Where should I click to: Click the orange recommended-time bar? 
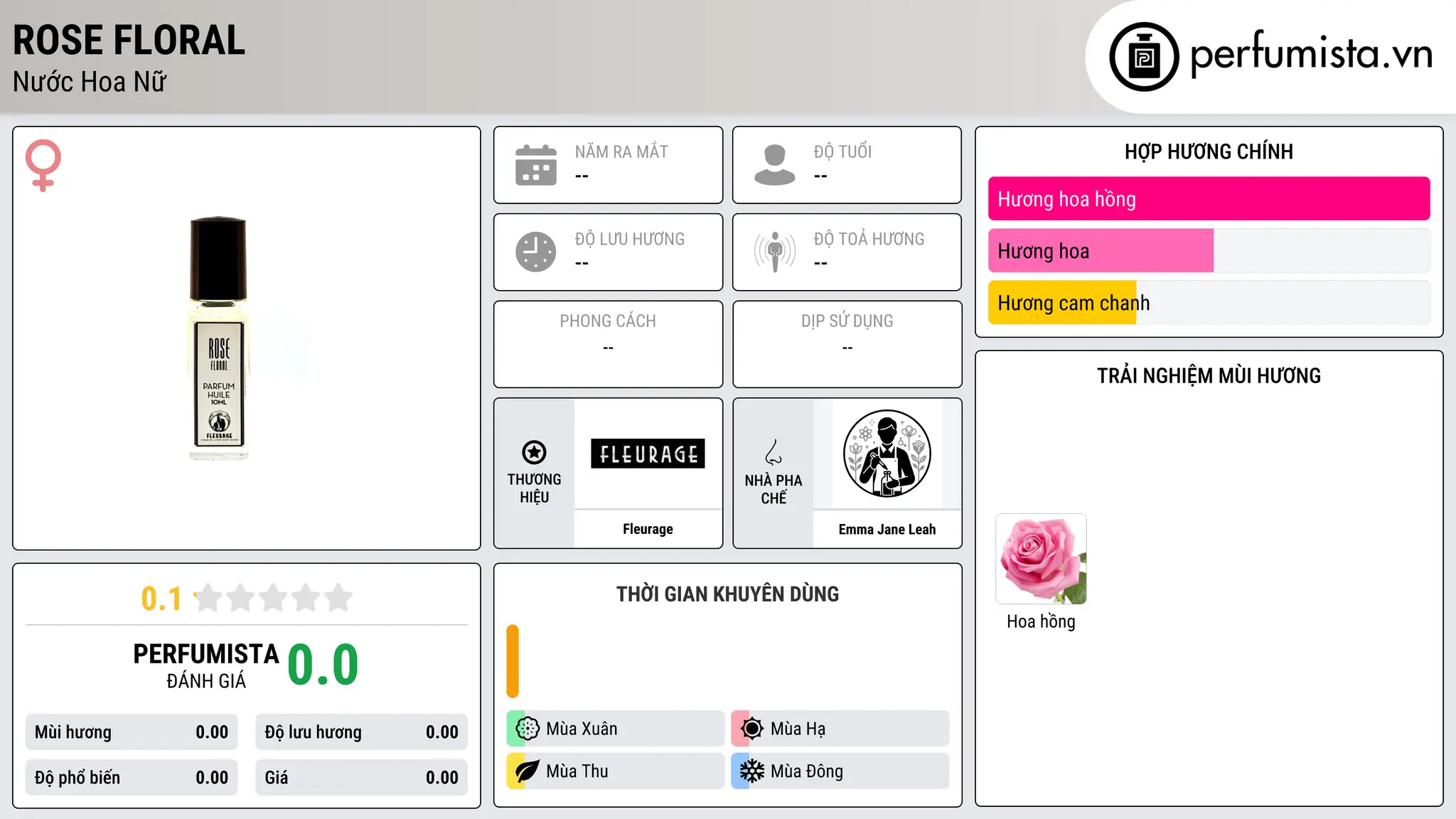pos(513,661)
